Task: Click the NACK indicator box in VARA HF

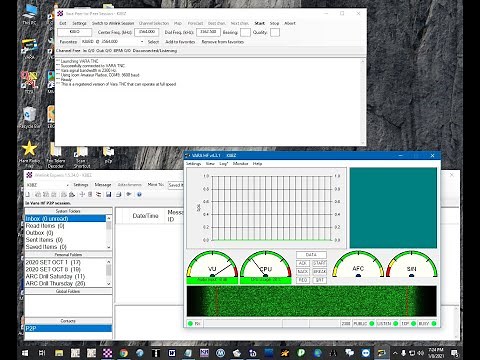Action: click(x=303, y=272)
